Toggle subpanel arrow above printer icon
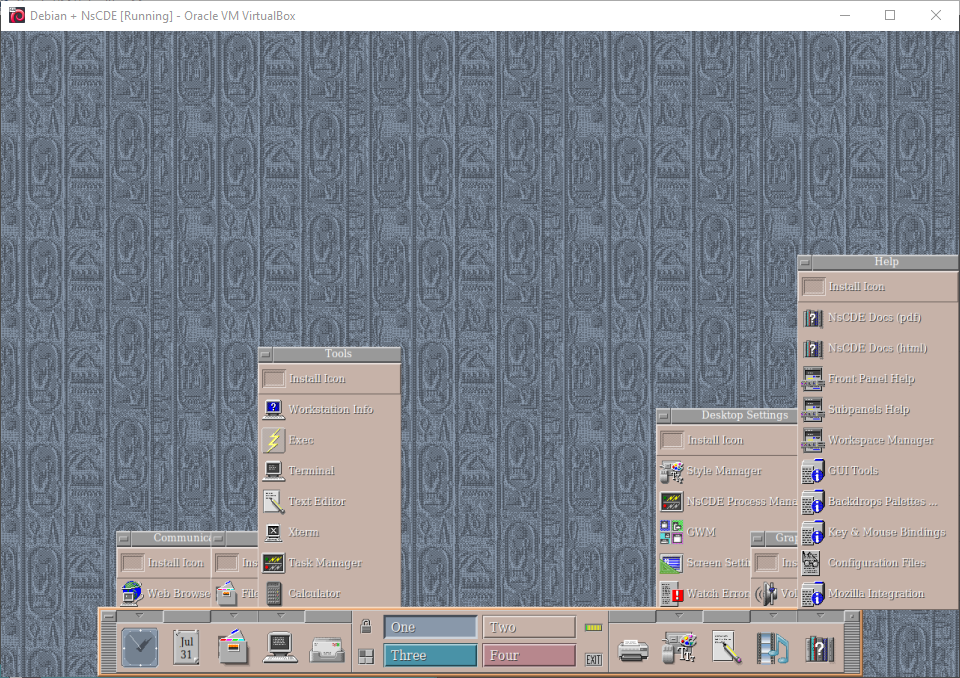960x678 pixels. point(632,616)
